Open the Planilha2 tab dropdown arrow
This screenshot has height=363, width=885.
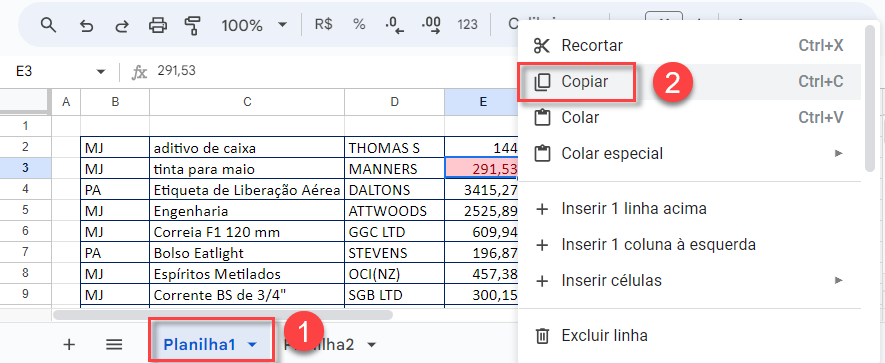[x=371, y=344]
